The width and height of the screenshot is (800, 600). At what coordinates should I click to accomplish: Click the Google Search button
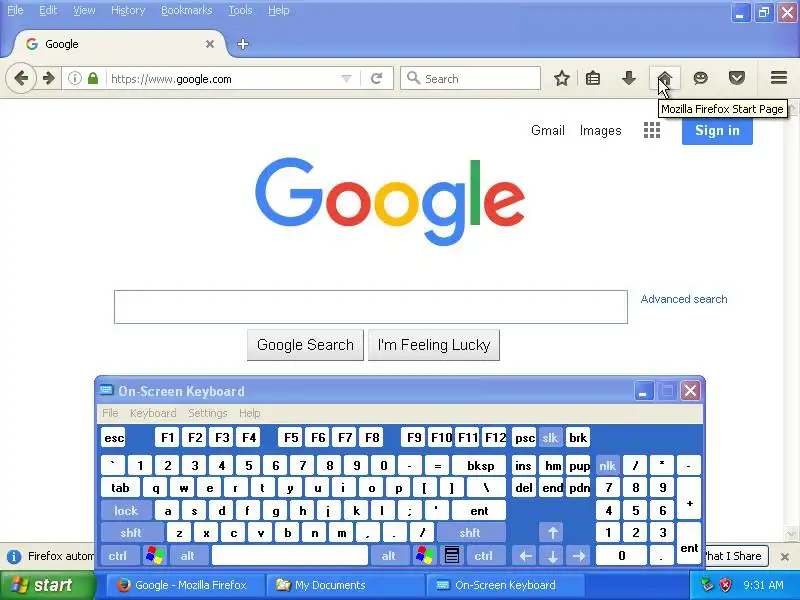tap(305, 345)
